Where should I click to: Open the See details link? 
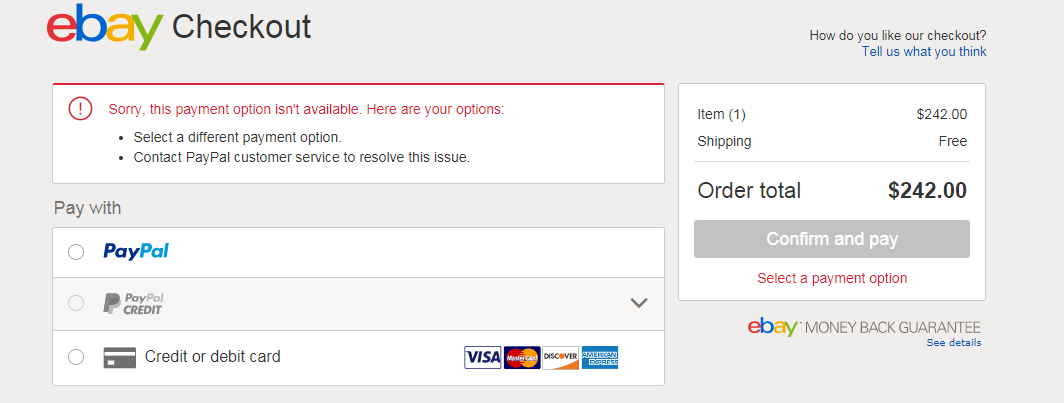tap(954, 343)
